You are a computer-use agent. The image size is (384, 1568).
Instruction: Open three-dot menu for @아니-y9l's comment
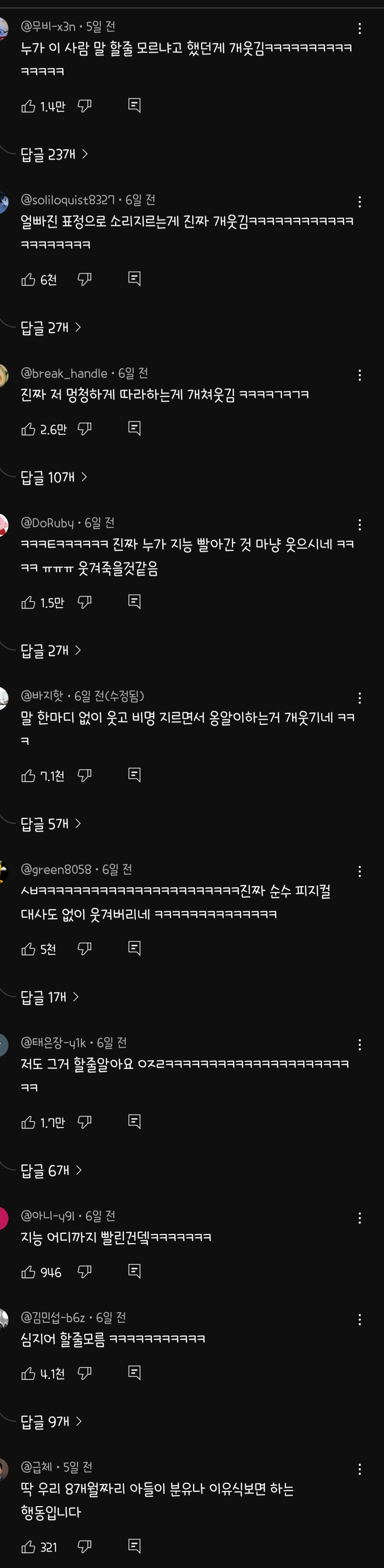click(x=360, y=1218)
